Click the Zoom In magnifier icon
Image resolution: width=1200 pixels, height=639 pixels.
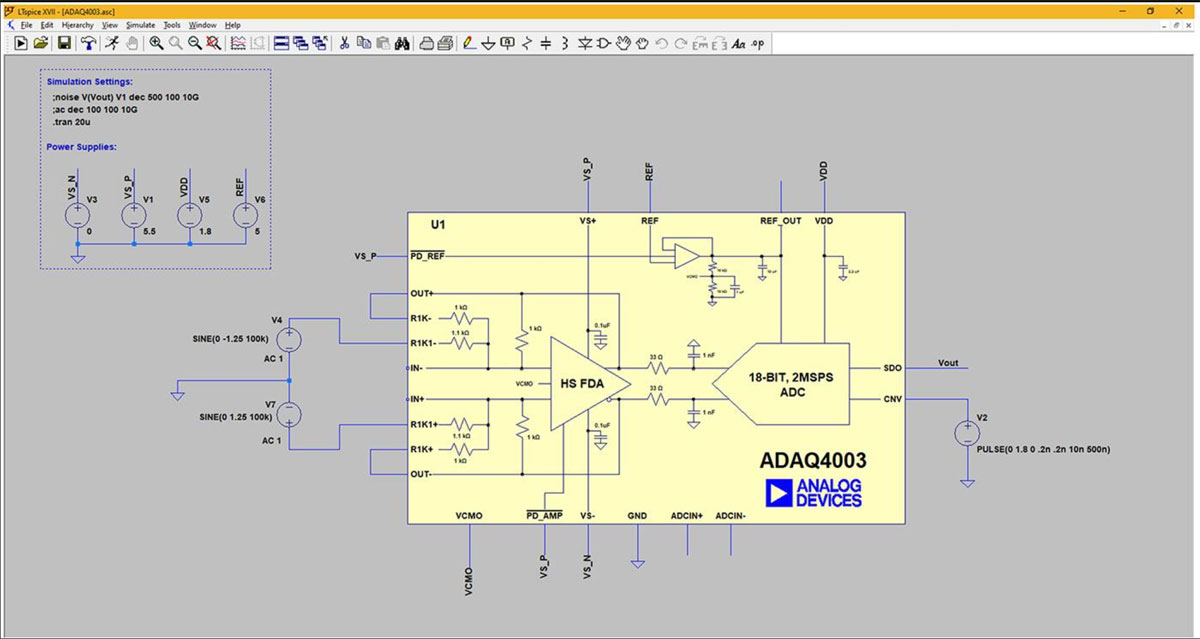[x=156, y=43]
